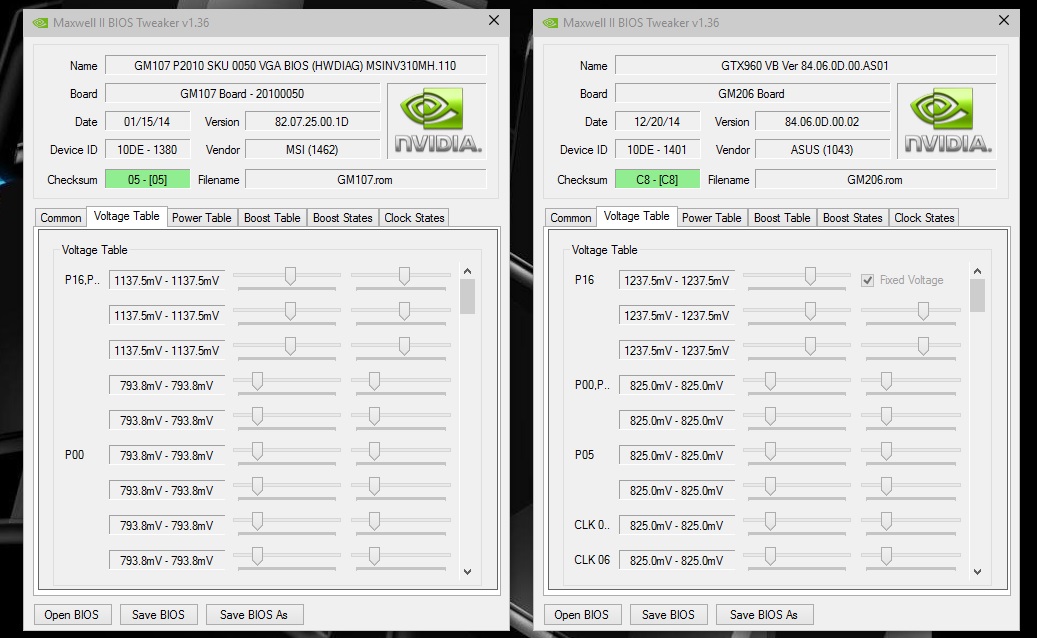
Task: Click the Version field showing 82.07.25.00.1D
Action: point(312,122)
